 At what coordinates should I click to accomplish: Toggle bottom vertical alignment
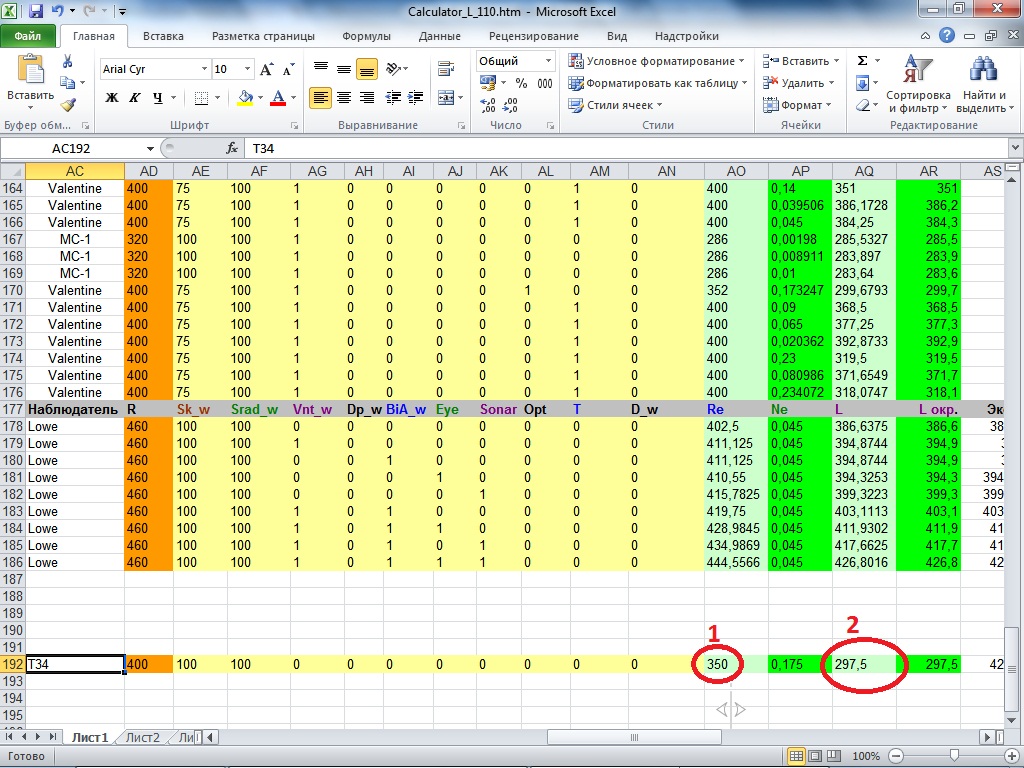coord(367,68)
